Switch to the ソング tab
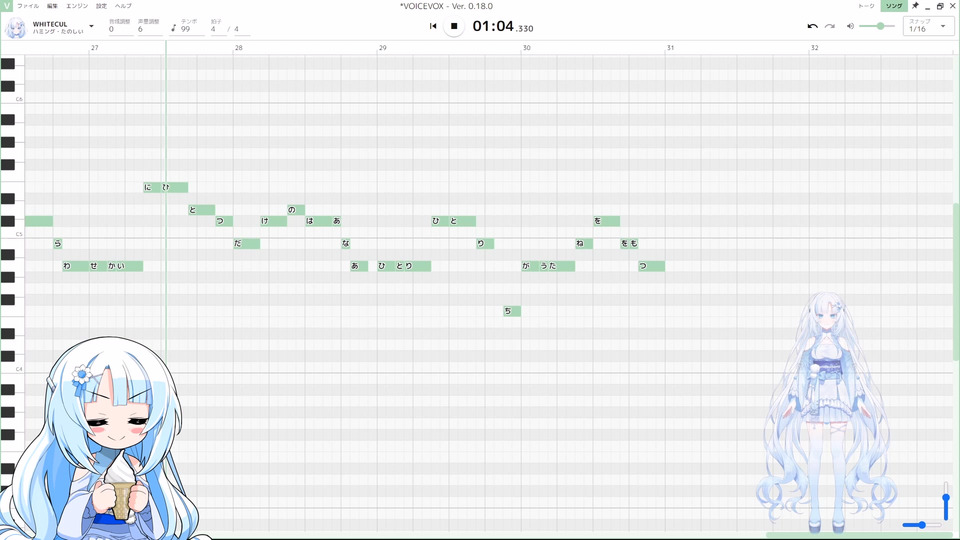Viewport: 960px width, 540px height. pyautogui.click(x=894, y=6)
